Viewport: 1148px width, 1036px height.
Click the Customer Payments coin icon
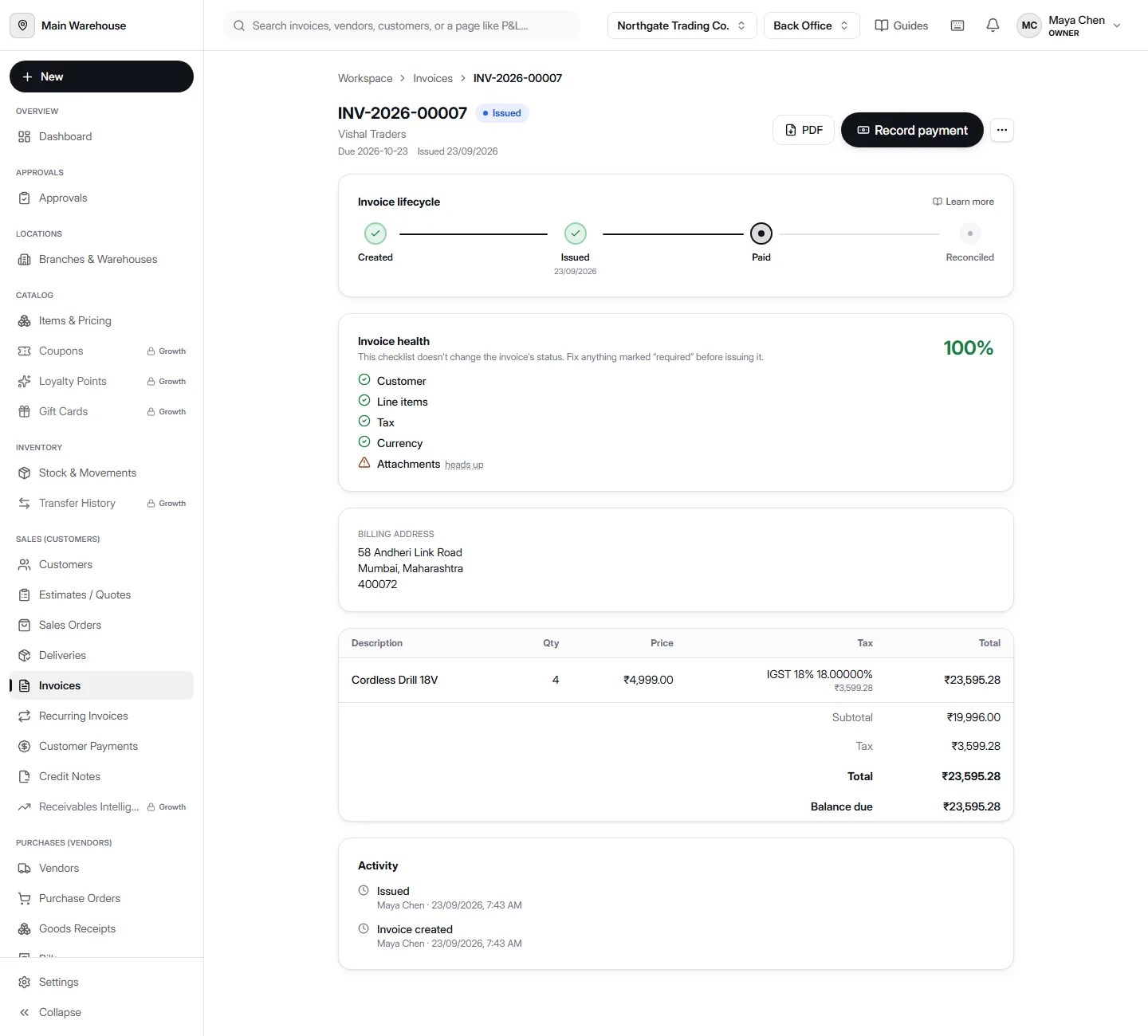coord(25,747)
